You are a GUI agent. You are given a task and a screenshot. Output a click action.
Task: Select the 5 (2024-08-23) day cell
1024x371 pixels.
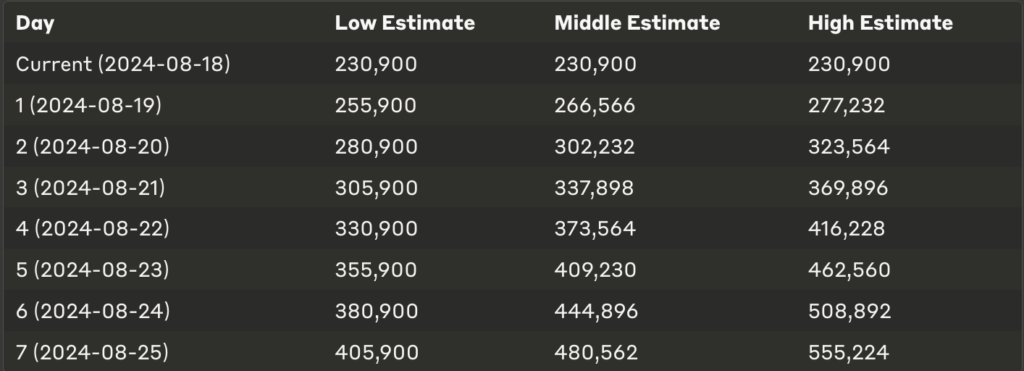(92, 270)
